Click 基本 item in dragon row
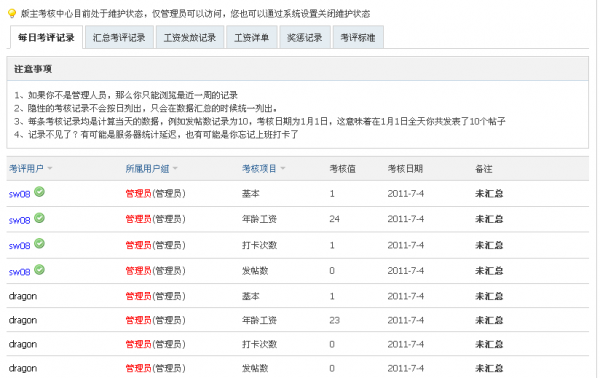600x378 pixels. tap(251, 296)
